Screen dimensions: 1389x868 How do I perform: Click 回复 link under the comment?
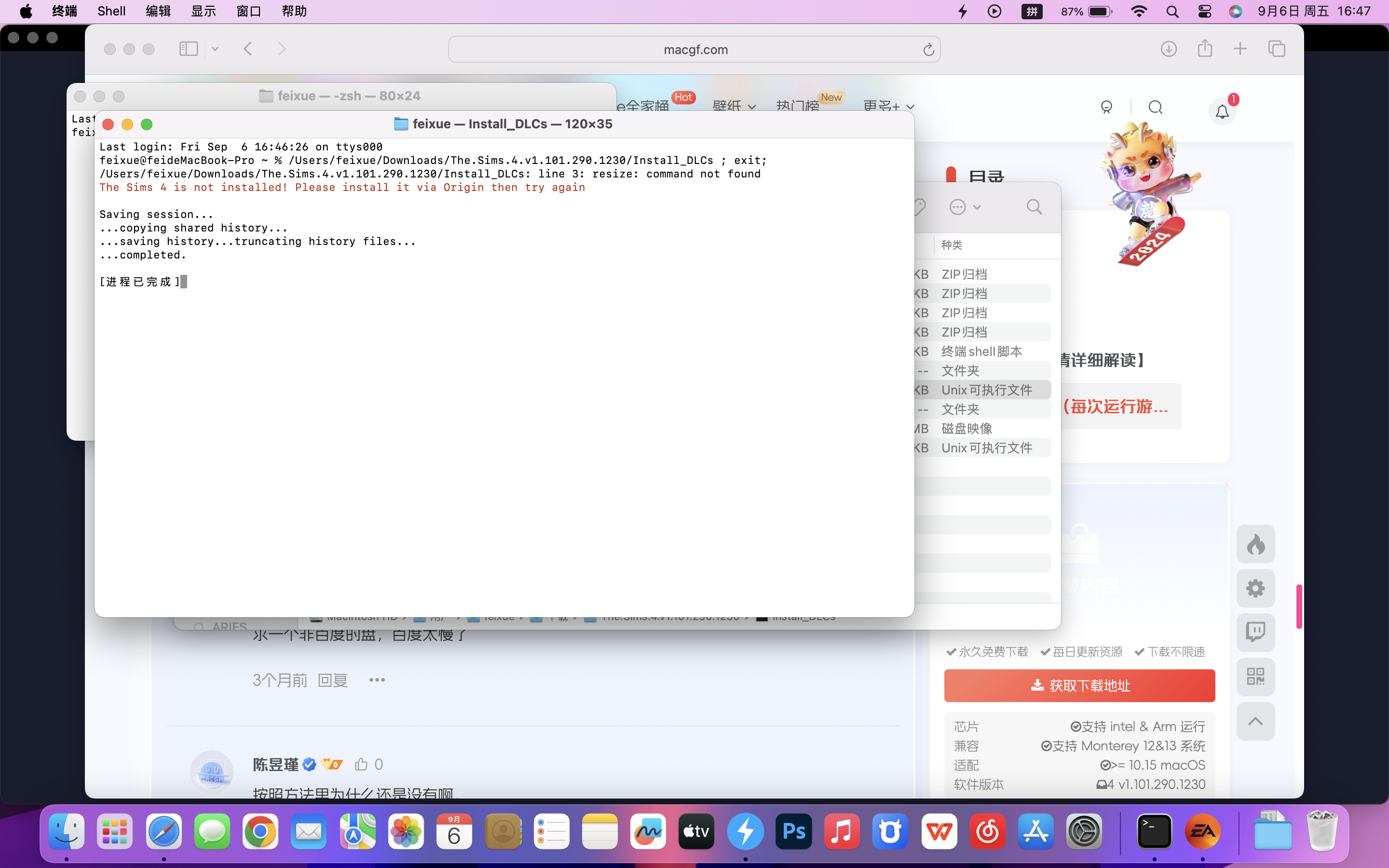tap(333, 680)
